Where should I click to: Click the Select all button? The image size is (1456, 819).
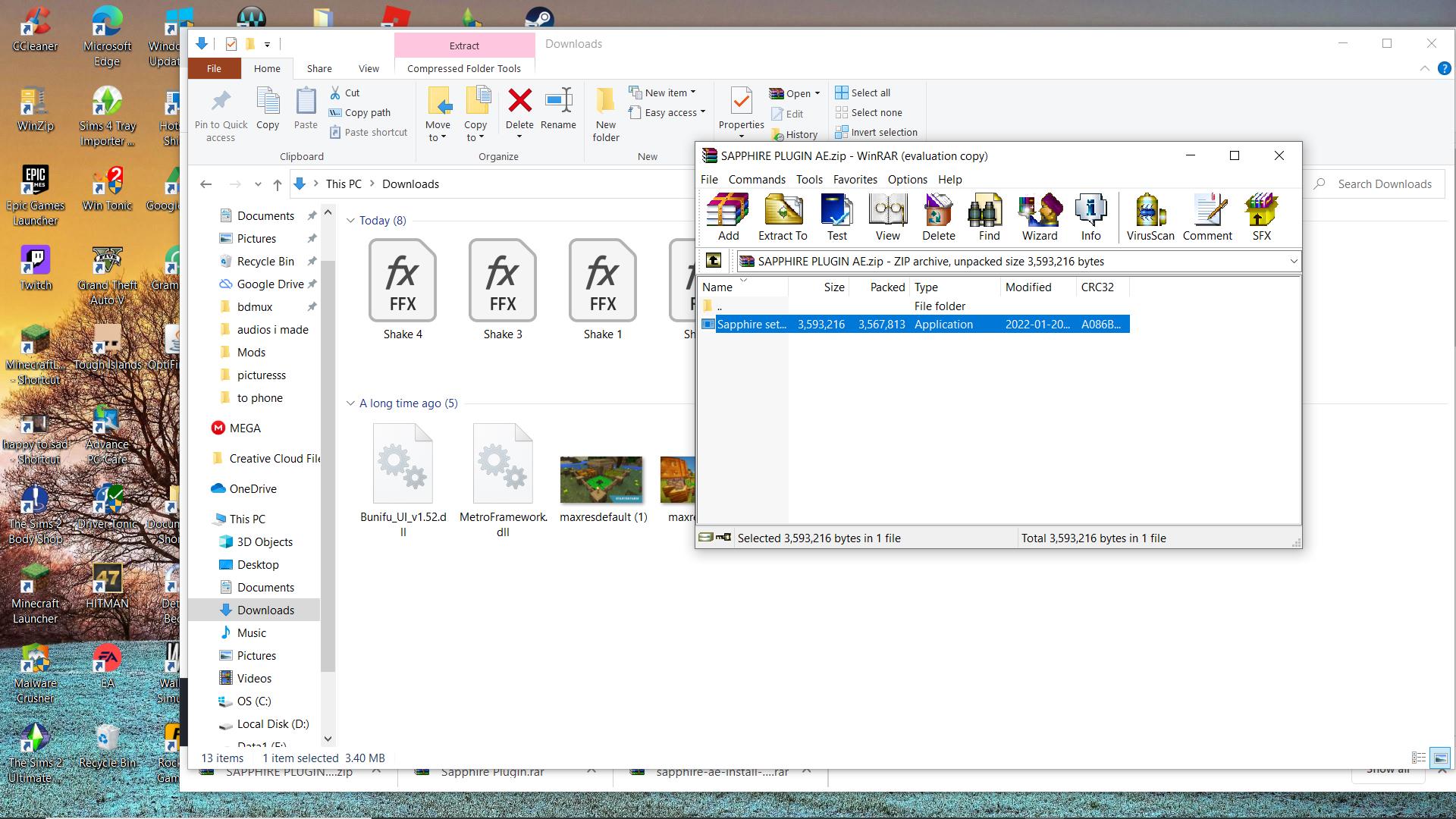coord(863,93)
